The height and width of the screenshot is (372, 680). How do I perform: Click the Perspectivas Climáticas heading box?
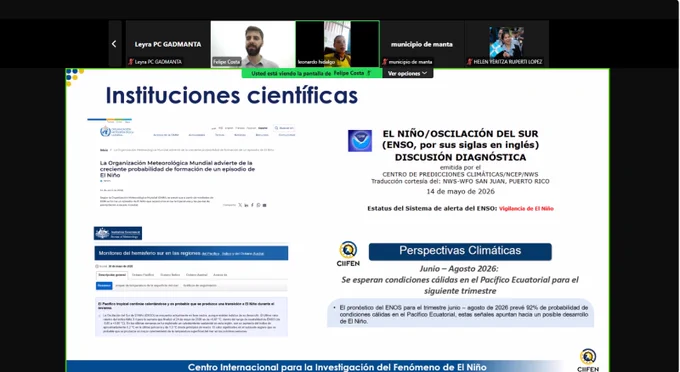tap(460, 251)
